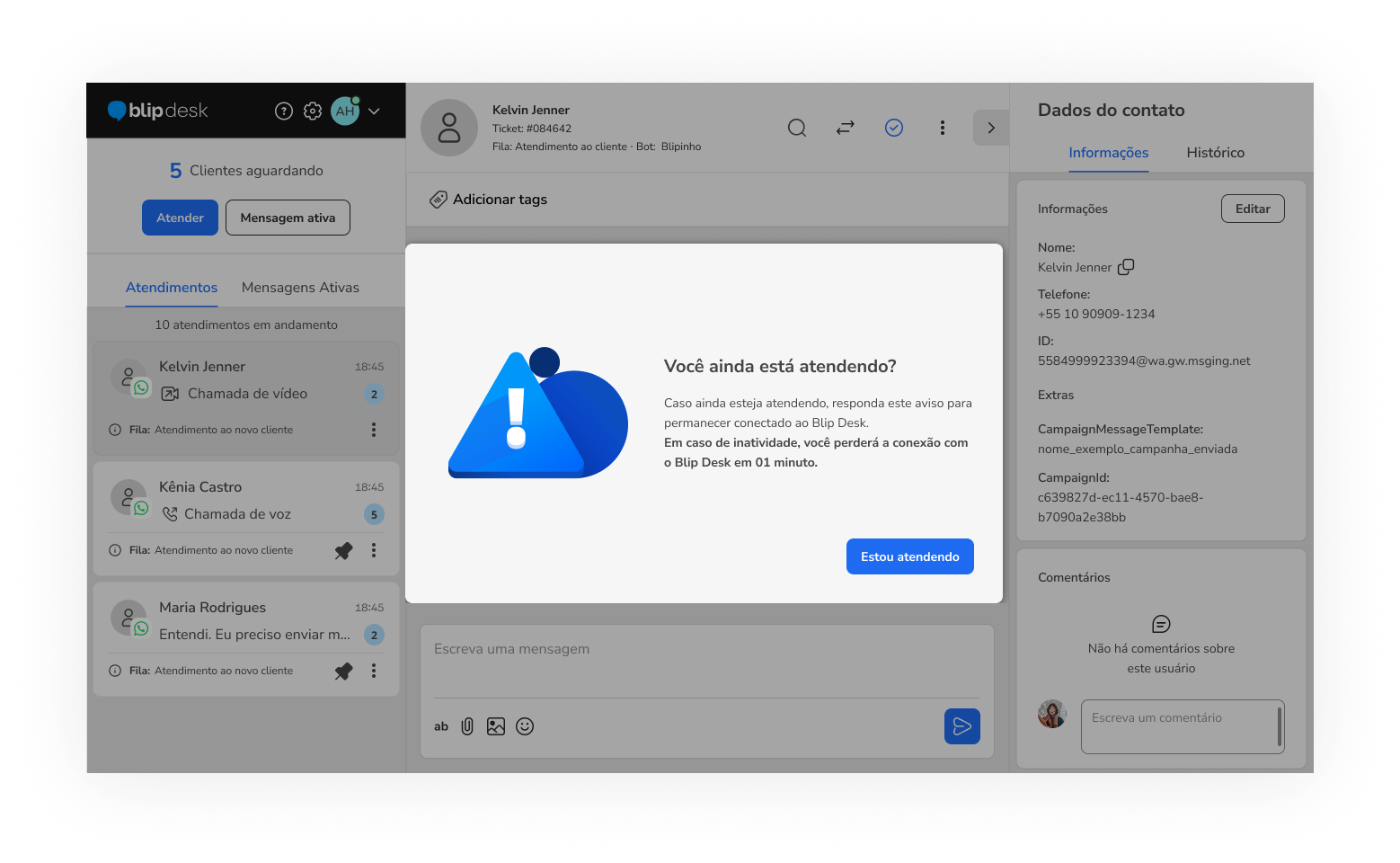Search conversation with the magnifier icon
The height and width of the screenshot is (863, 1400).
point(797,128)
